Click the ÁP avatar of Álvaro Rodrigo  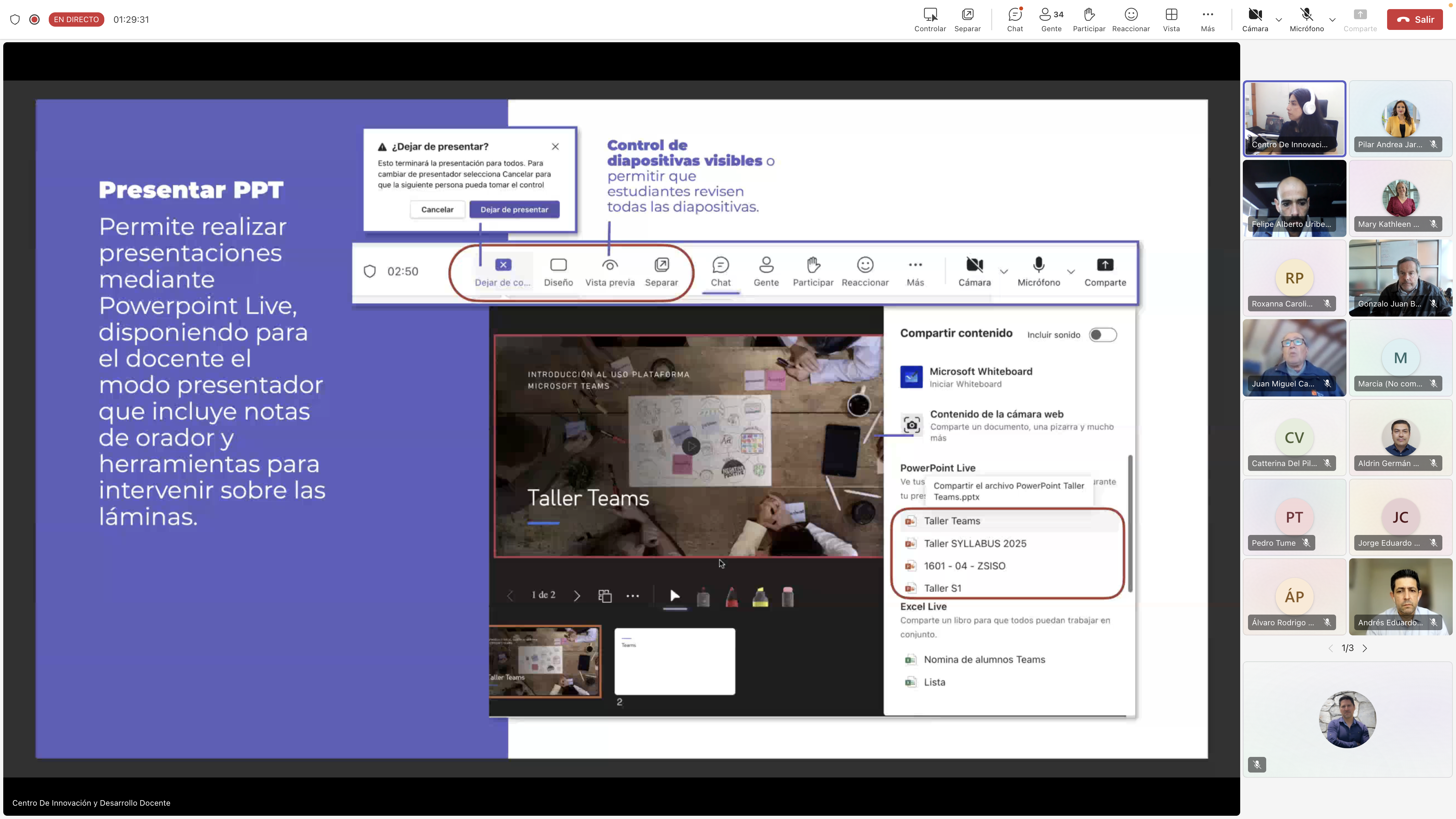1294,596
